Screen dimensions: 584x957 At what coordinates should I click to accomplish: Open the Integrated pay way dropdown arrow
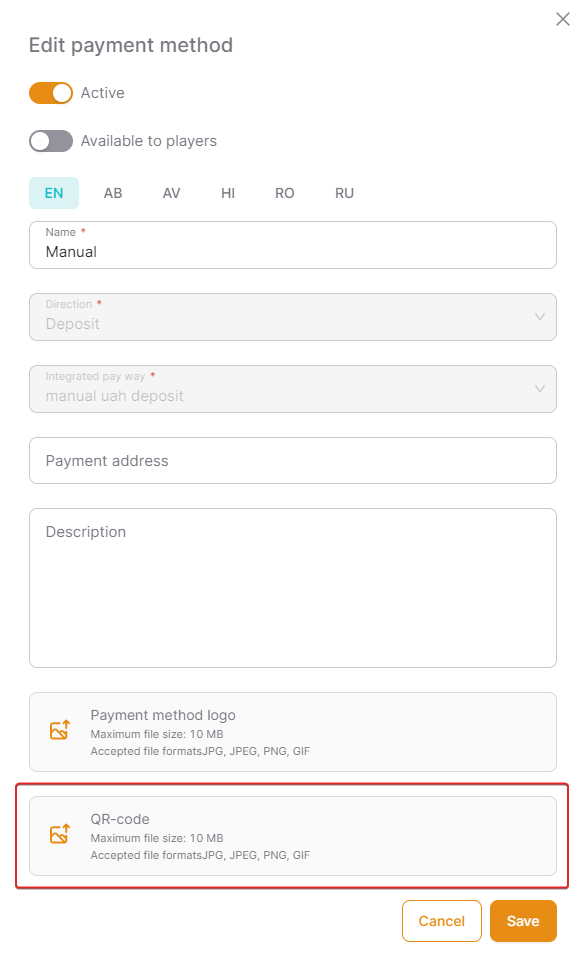click(539, 389)
